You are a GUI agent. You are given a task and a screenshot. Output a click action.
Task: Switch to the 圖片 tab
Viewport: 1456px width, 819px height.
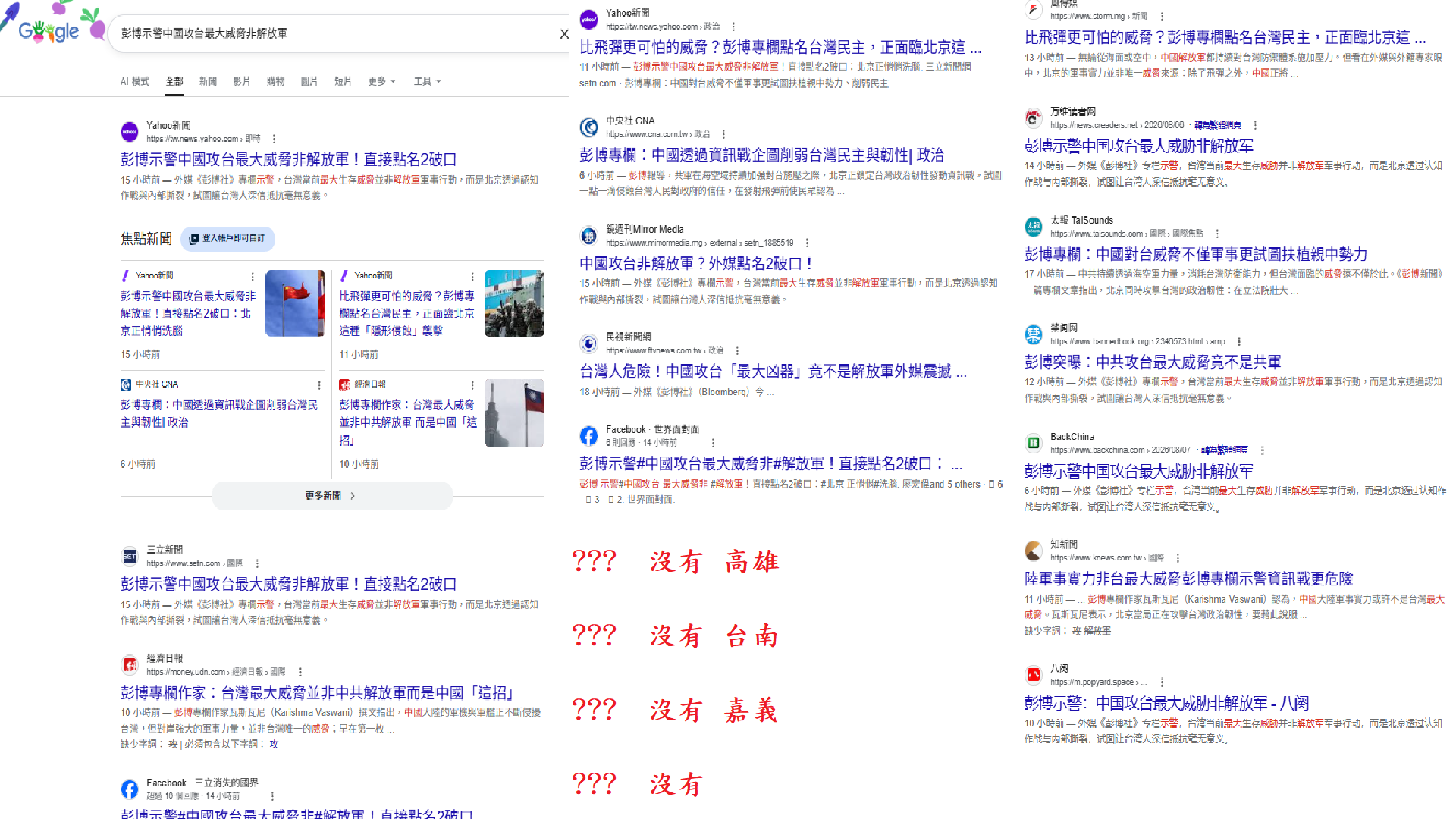tap(309, 82)
